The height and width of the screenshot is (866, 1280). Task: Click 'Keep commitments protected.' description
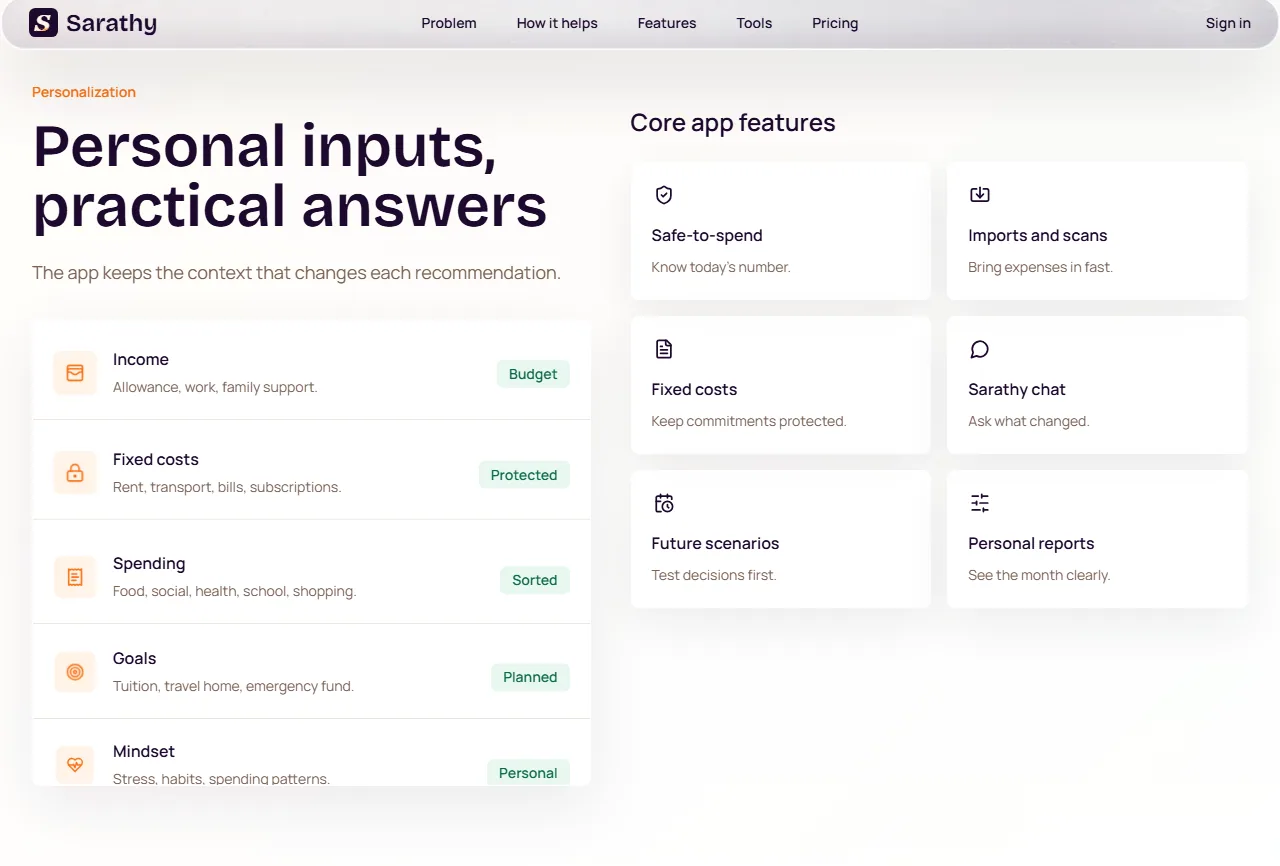tap(749, 421)
